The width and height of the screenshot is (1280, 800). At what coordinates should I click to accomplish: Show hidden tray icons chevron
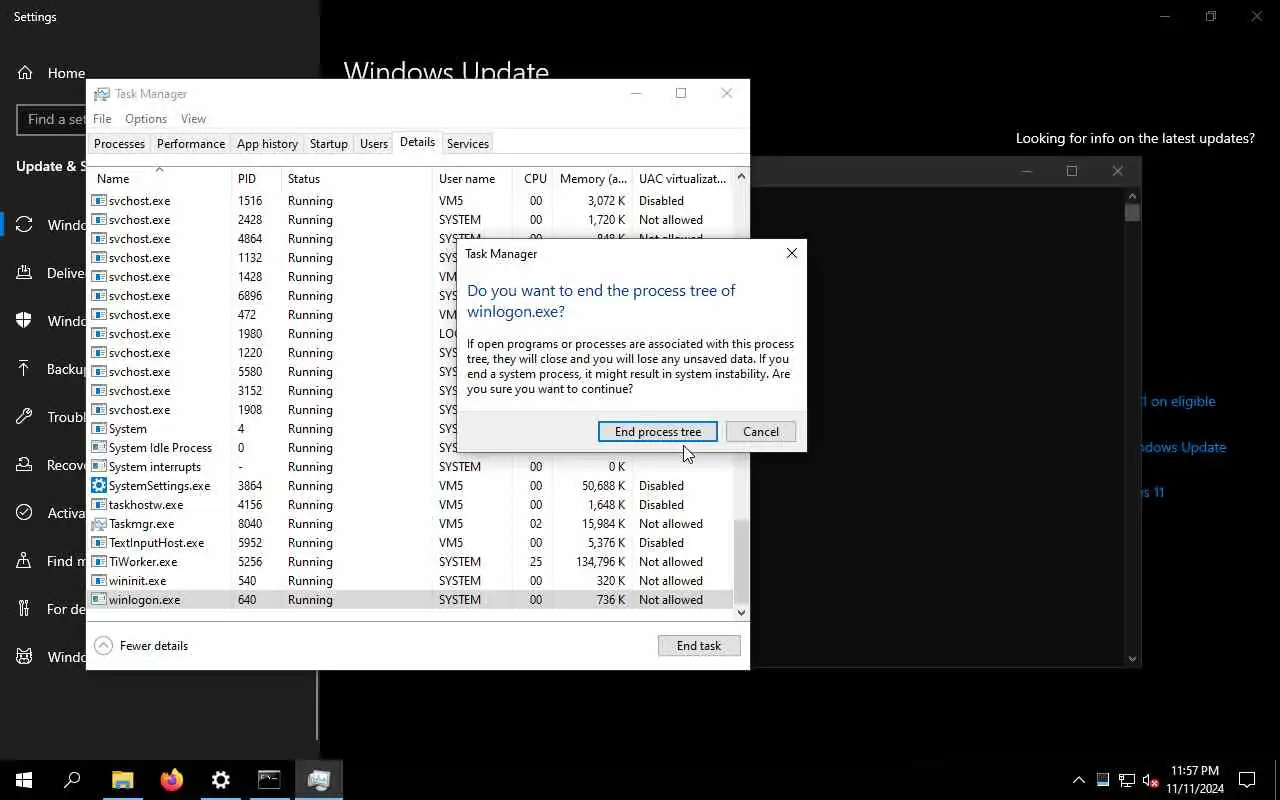(x=1078, y=780)
